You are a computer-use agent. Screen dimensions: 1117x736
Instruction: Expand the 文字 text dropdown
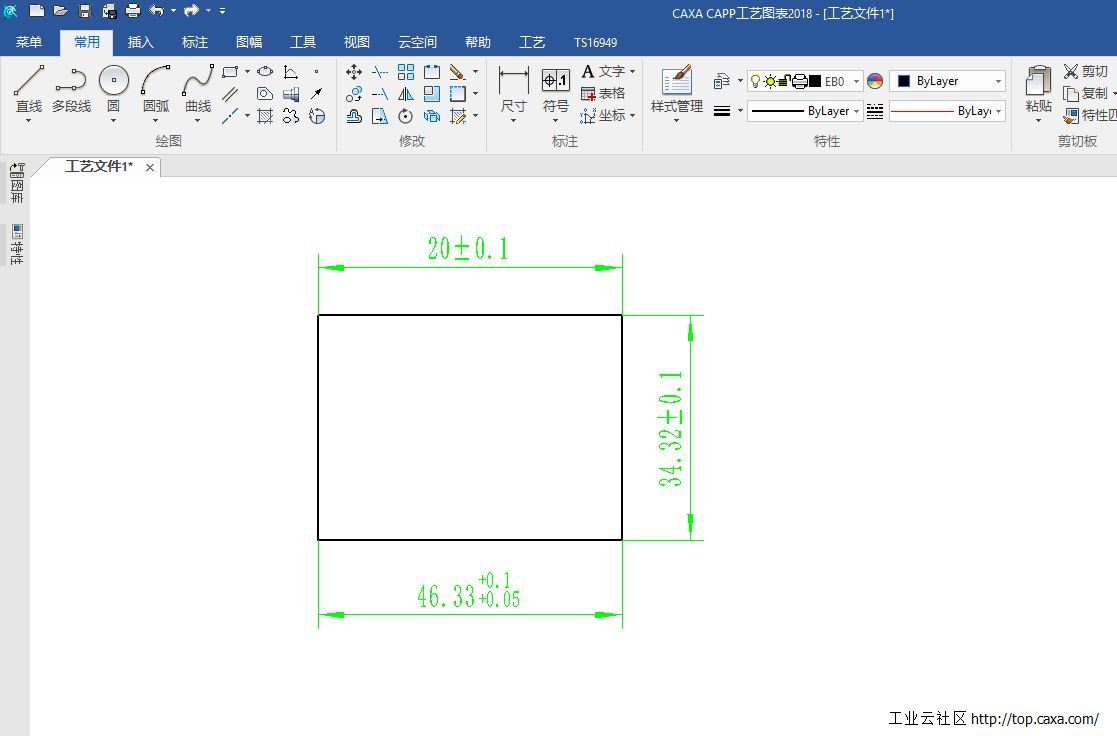click(633, 72)
